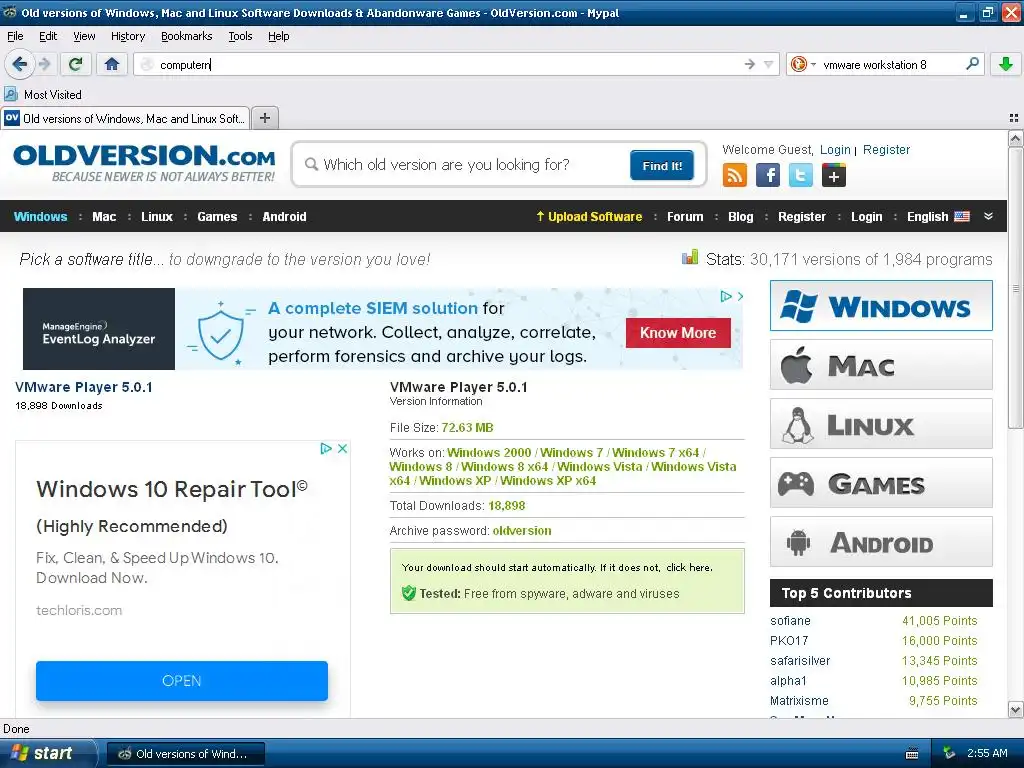Screen dimensions: 1024x768
Task: Open contributor safarisilver's profile
Action: tap(800, 661)
